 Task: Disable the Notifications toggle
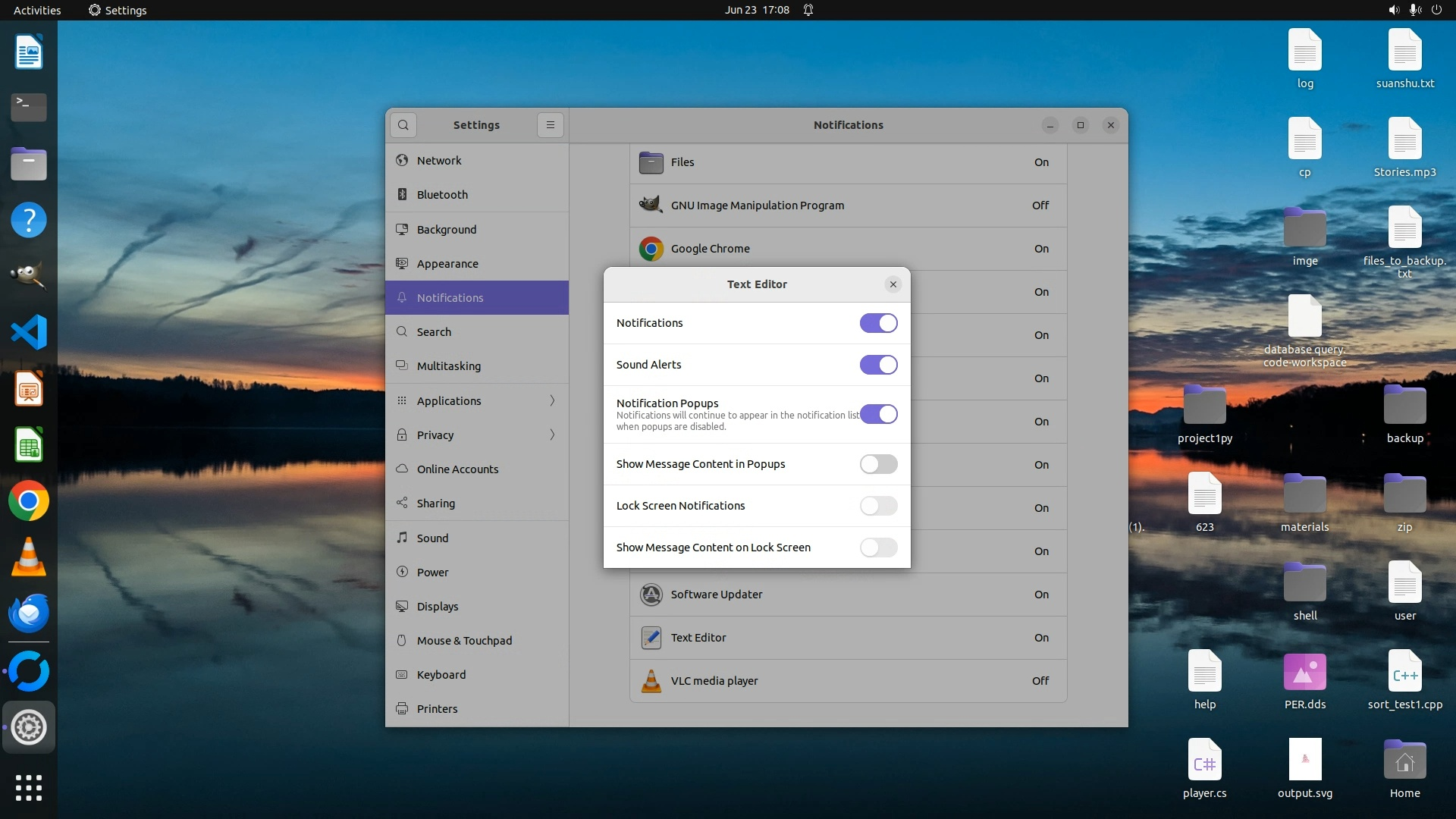coord(878,323)
